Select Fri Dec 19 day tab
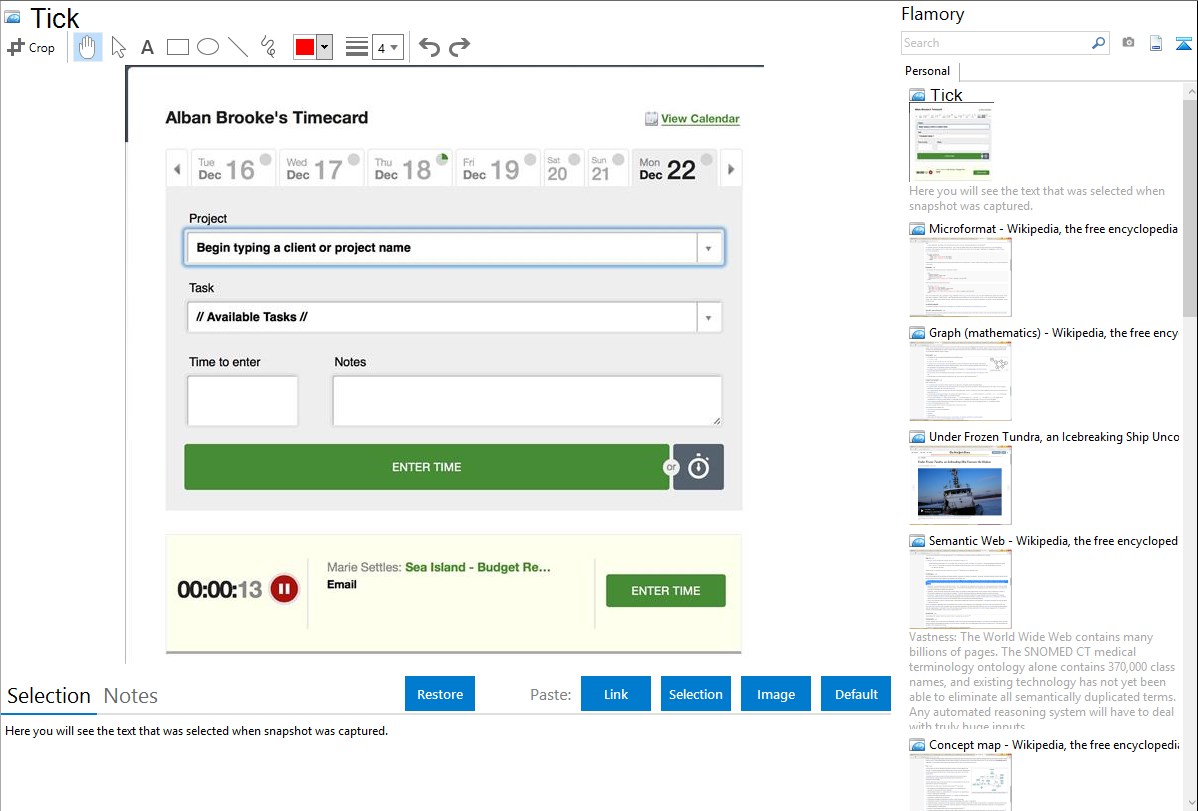 497,168
